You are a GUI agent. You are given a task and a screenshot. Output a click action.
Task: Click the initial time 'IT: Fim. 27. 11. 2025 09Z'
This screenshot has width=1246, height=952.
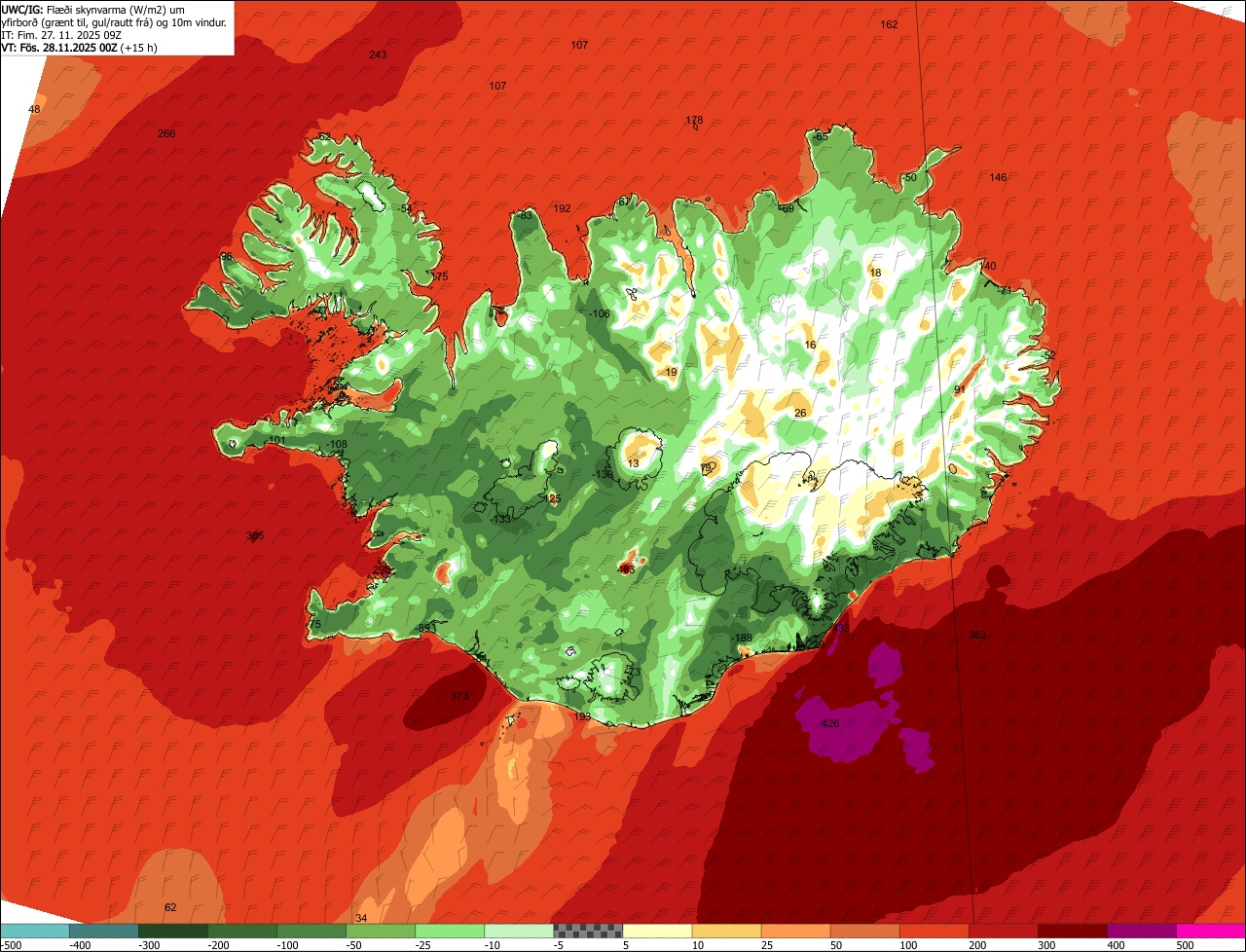click(x=61, y=34)
